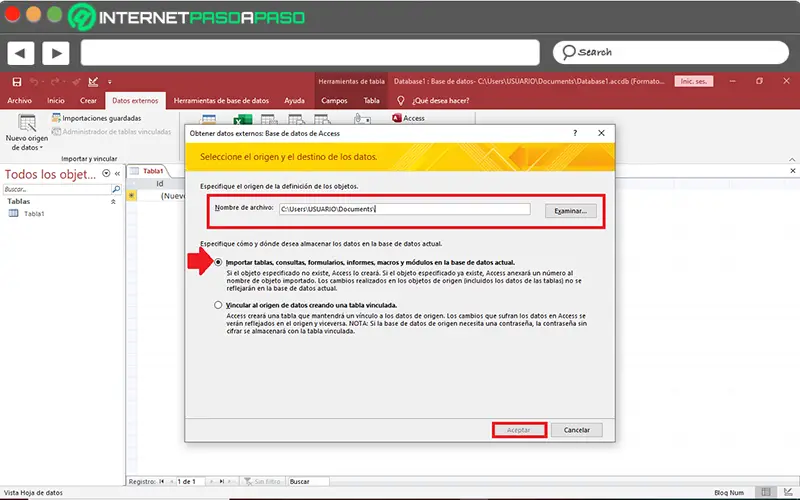Image resolution: width=800 pixels, height=500 pixels.
Task: Collapse the ribbon with the chevron
Action: [x=792, y=160]
